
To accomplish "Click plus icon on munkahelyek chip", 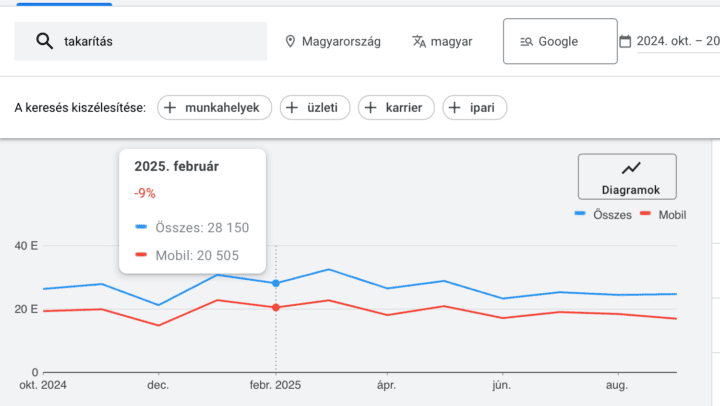I will pos(170,107).
